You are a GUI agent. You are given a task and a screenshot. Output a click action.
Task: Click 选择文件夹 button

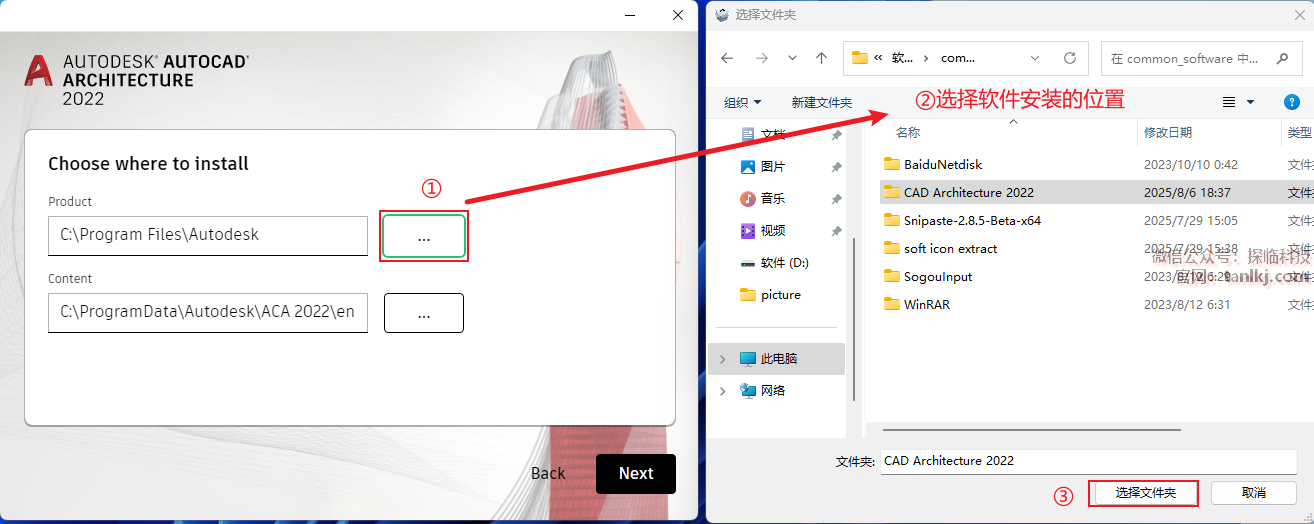pos(1145,493)
